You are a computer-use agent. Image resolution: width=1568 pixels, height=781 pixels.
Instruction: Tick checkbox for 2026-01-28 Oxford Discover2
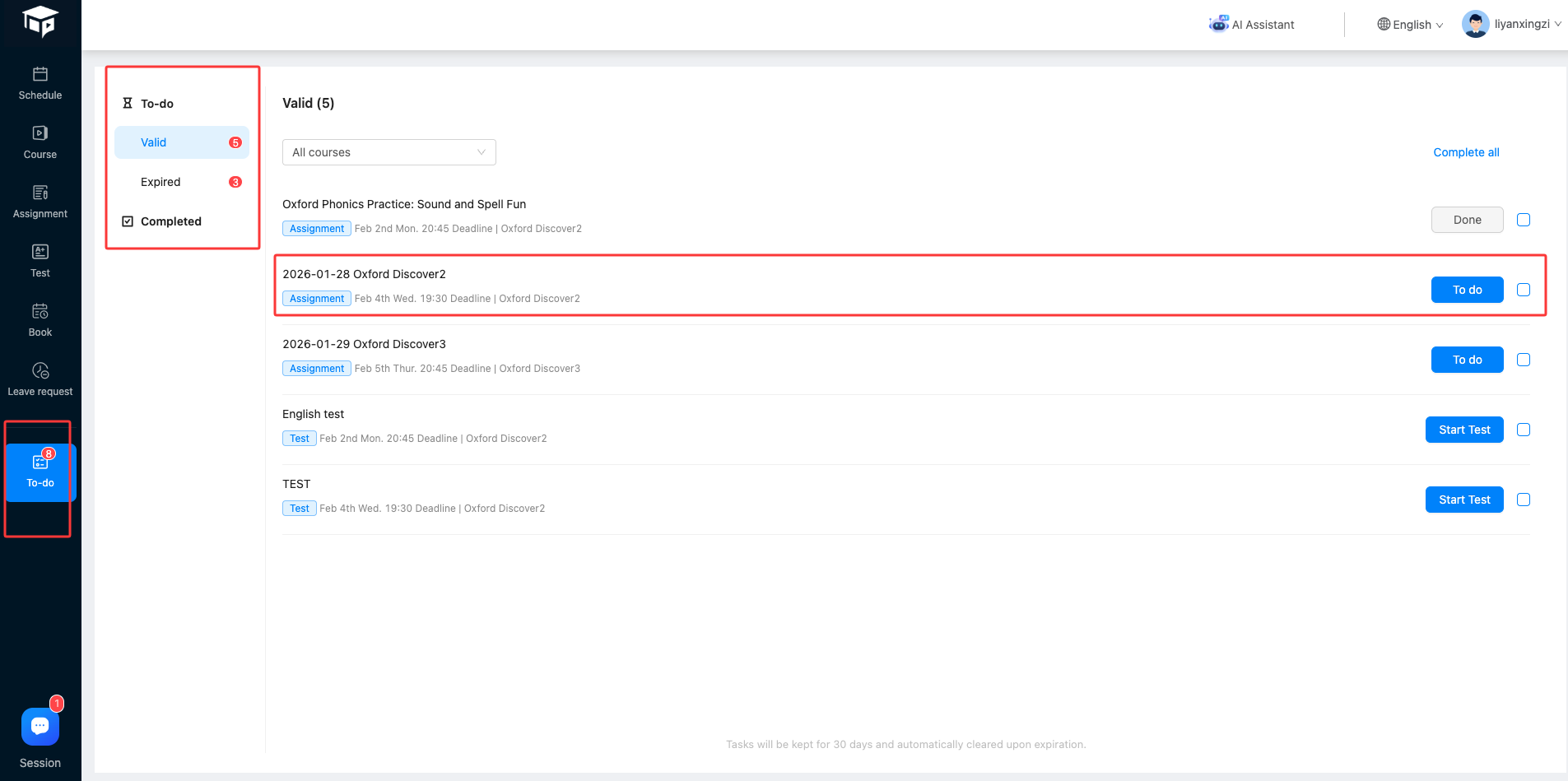[1524, 290]
